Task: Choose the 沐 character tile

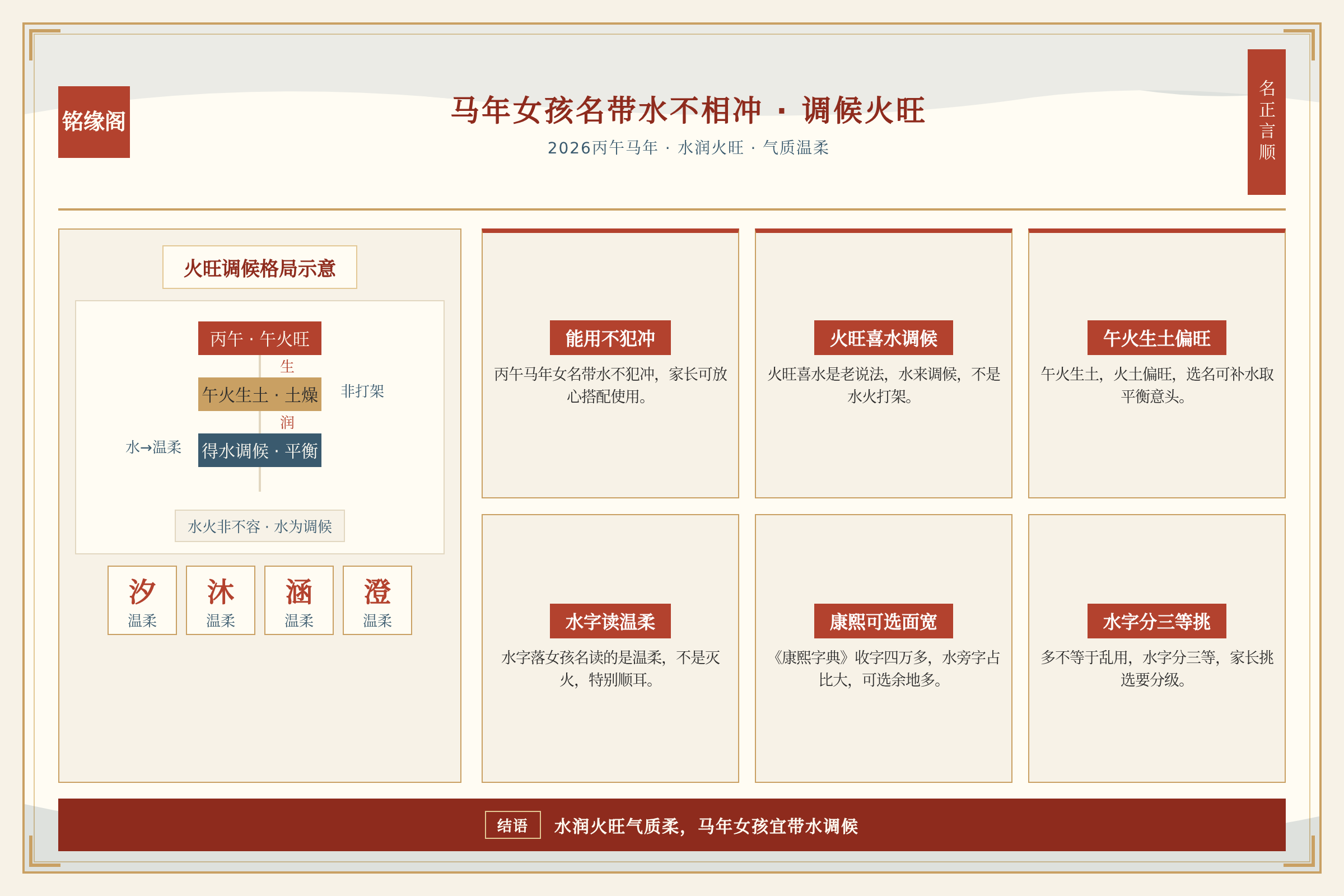Action: click(x=221, y=600)
